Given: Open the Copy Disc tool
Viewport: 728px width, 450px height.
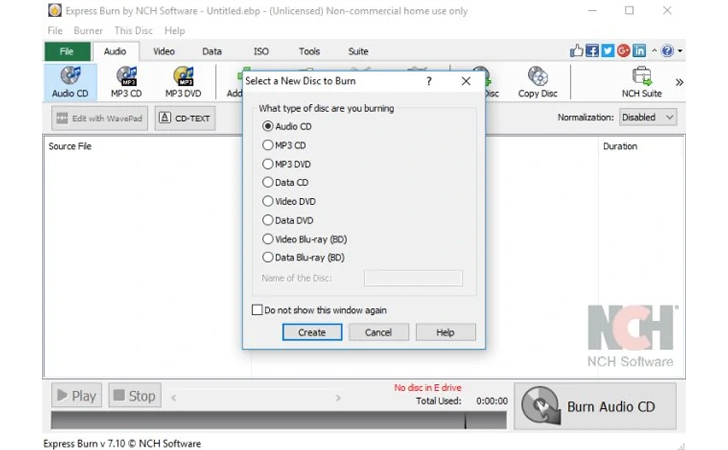Looking at the screenshot, I should point(538,82).
